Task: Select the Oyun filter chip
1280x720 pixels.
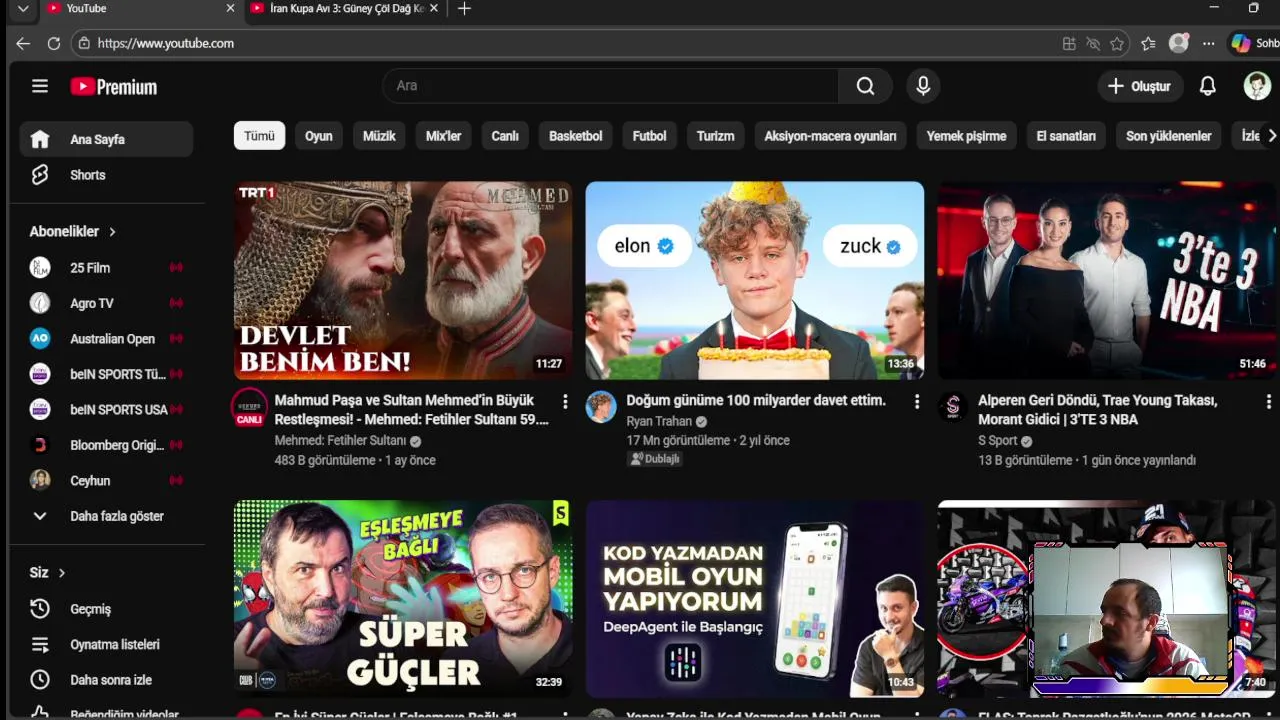Action: 319,136
